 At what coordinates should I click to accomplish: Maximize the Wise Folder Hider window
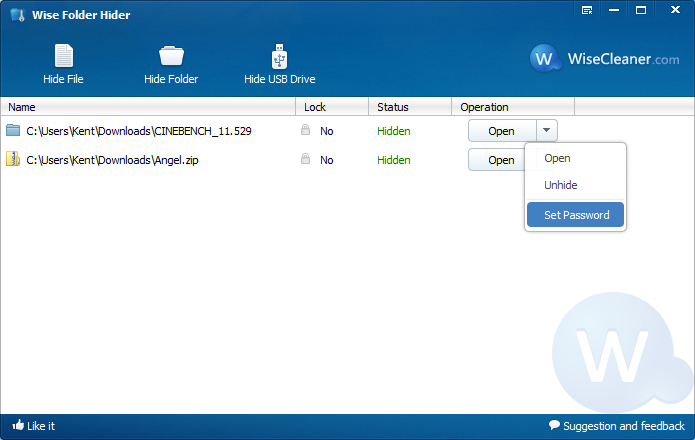point(641,10)
